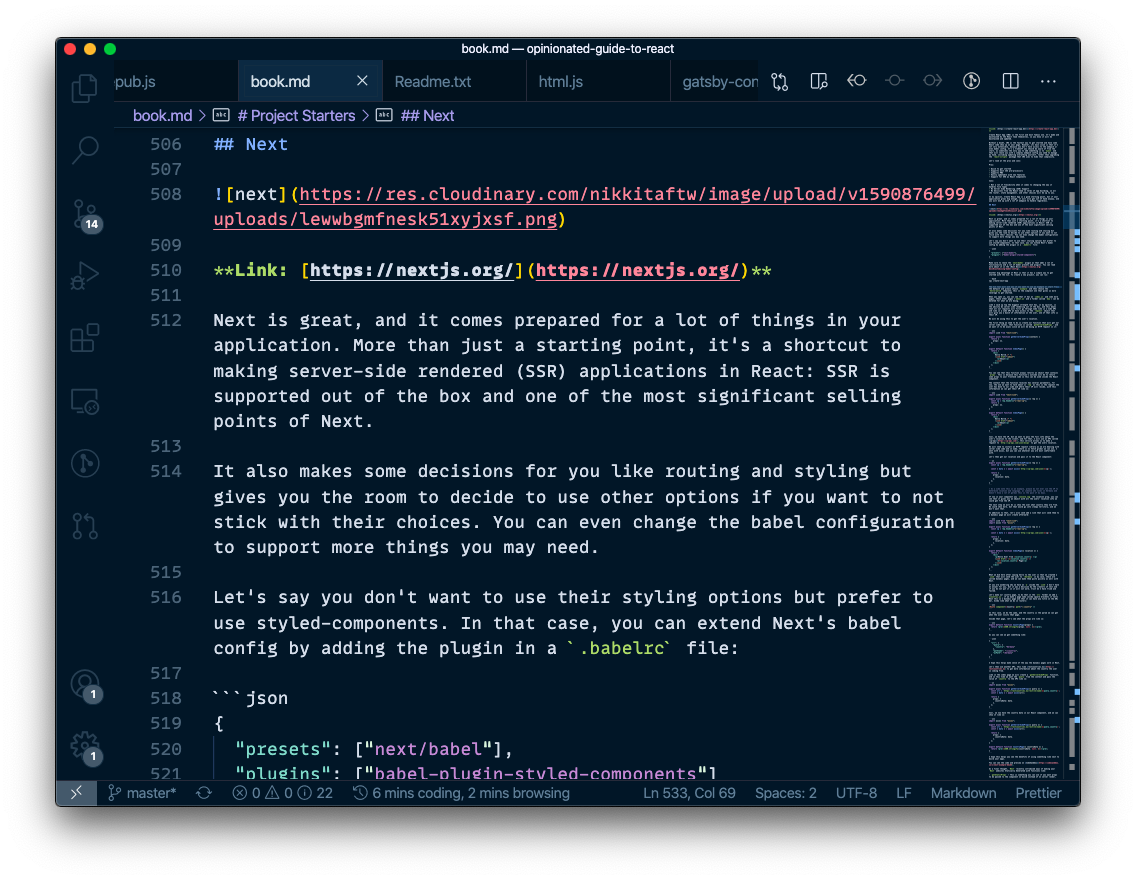This screenshot has width=1136, height=880.
Task: Open the Search view in activity bar
Action: tap(85, 151)
